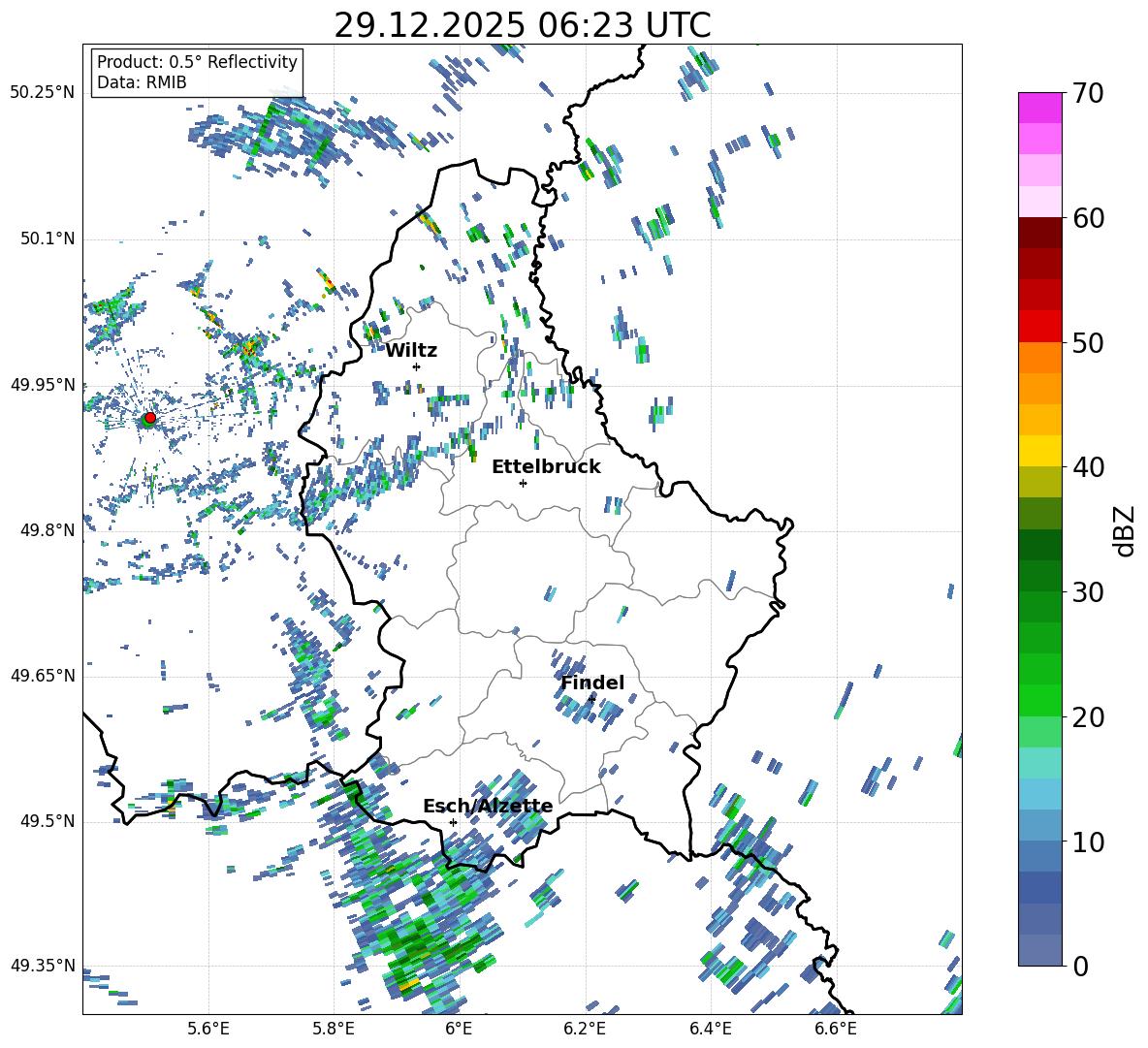Click the 'Product: 0.5° Reflectivity' text
Viewport: 1148px width, 1048px height.
(x=197, y=62)
